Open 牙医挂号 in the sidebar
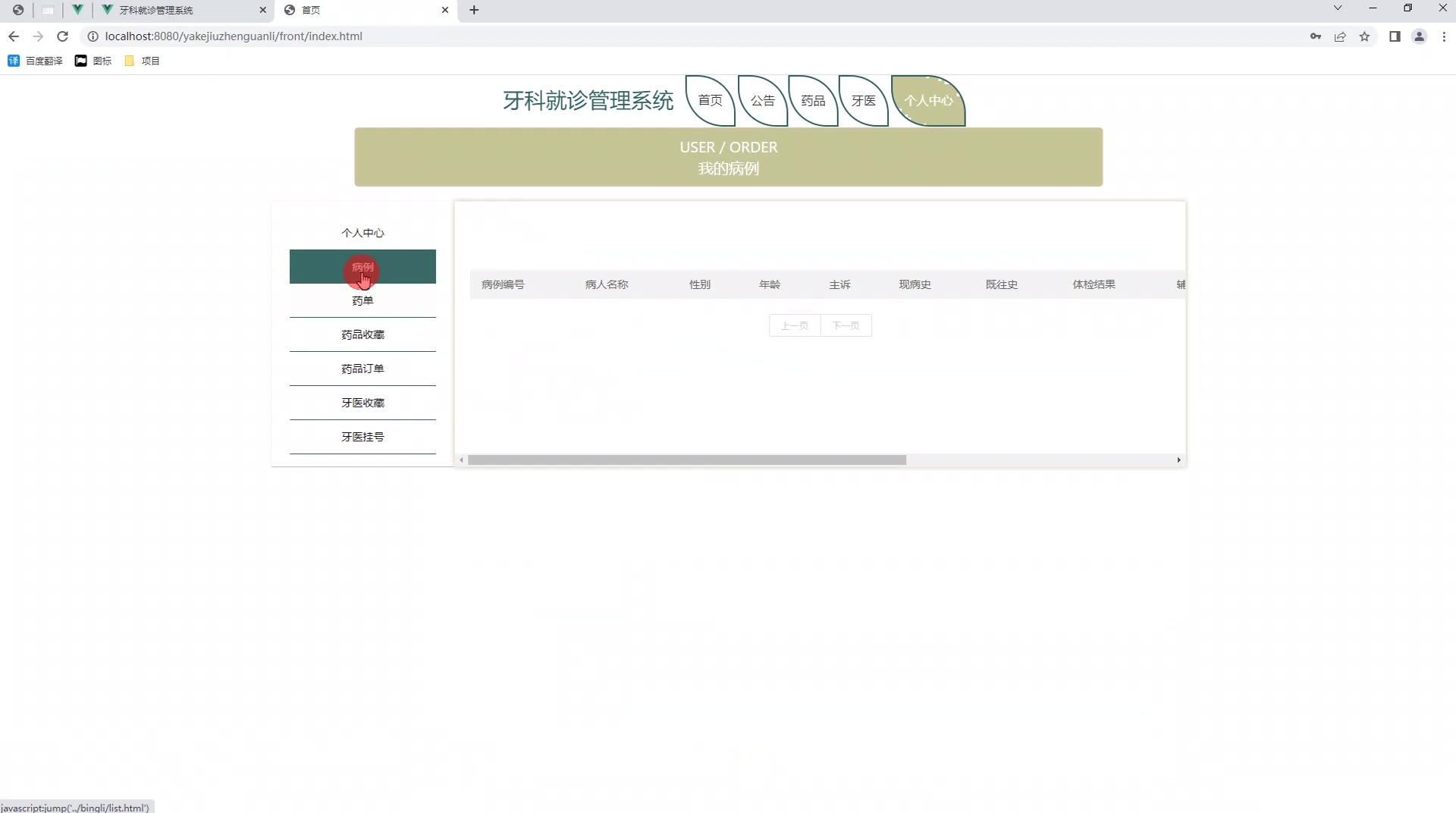This screenshot has height=813, width=1456. 362,437
